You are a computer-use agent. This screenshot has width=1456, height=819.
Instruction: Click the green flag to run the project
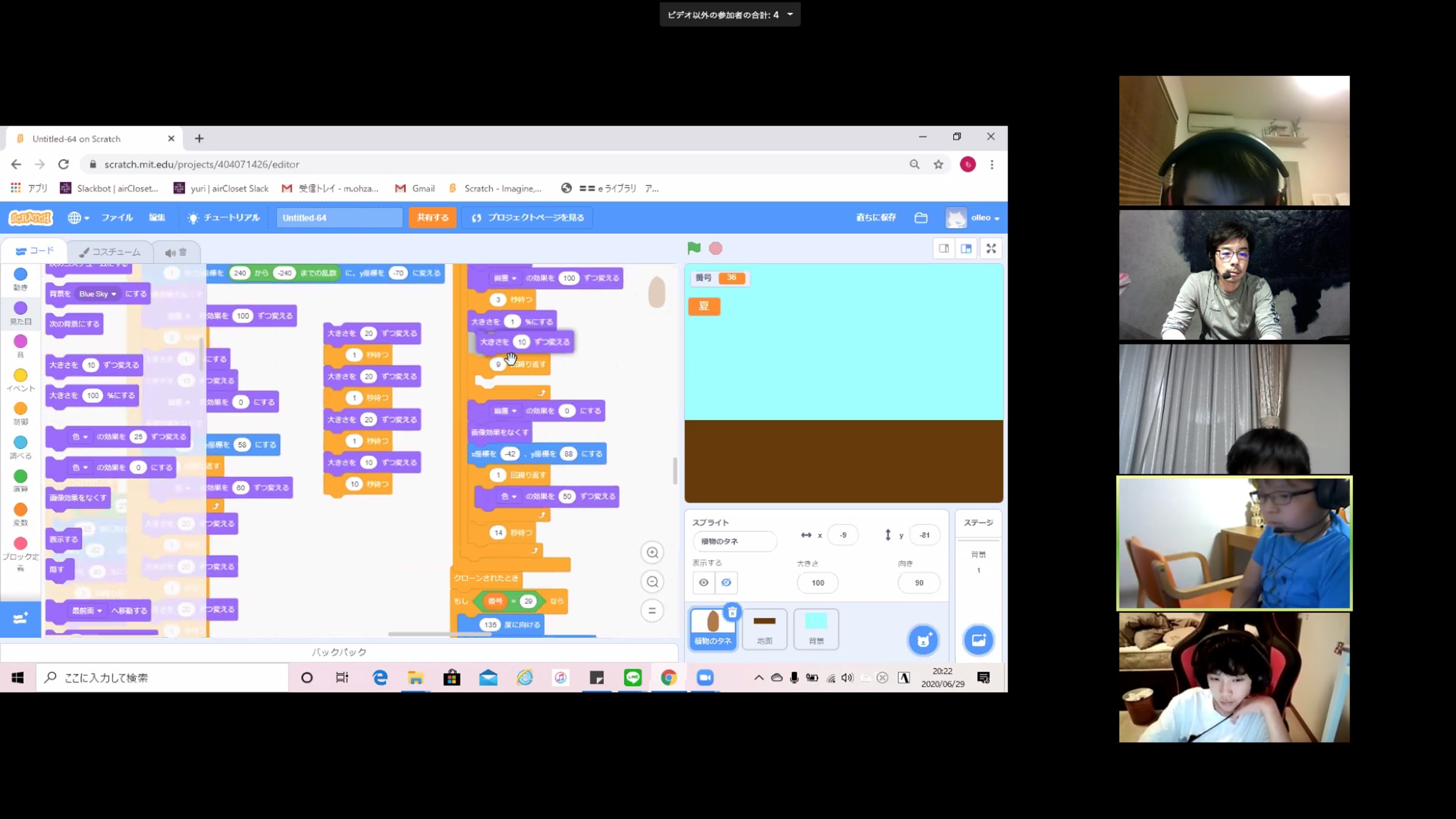(x=694, y=248)
